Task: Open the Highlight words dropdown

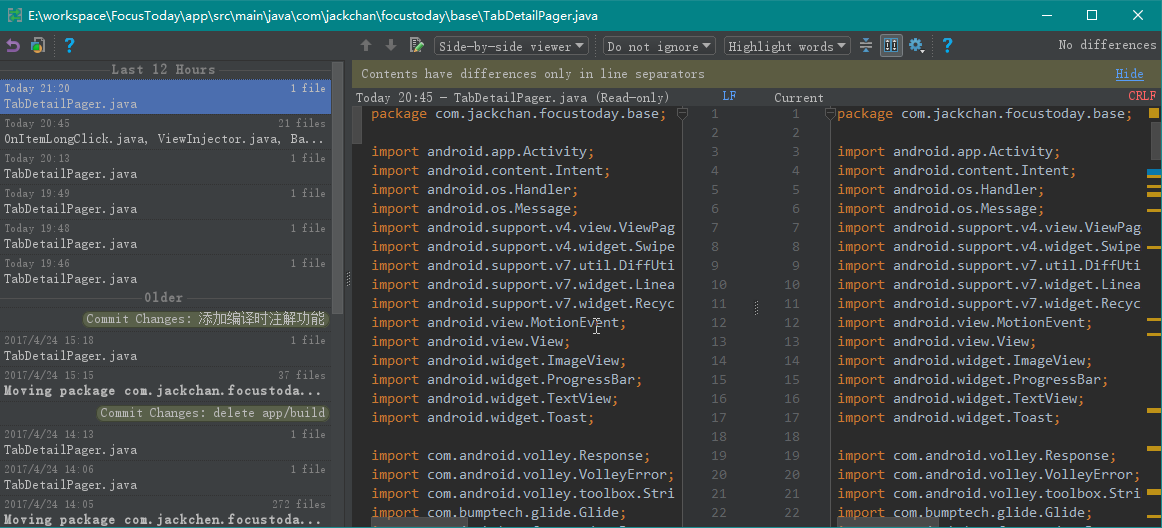Action: [x=787, y=46]
